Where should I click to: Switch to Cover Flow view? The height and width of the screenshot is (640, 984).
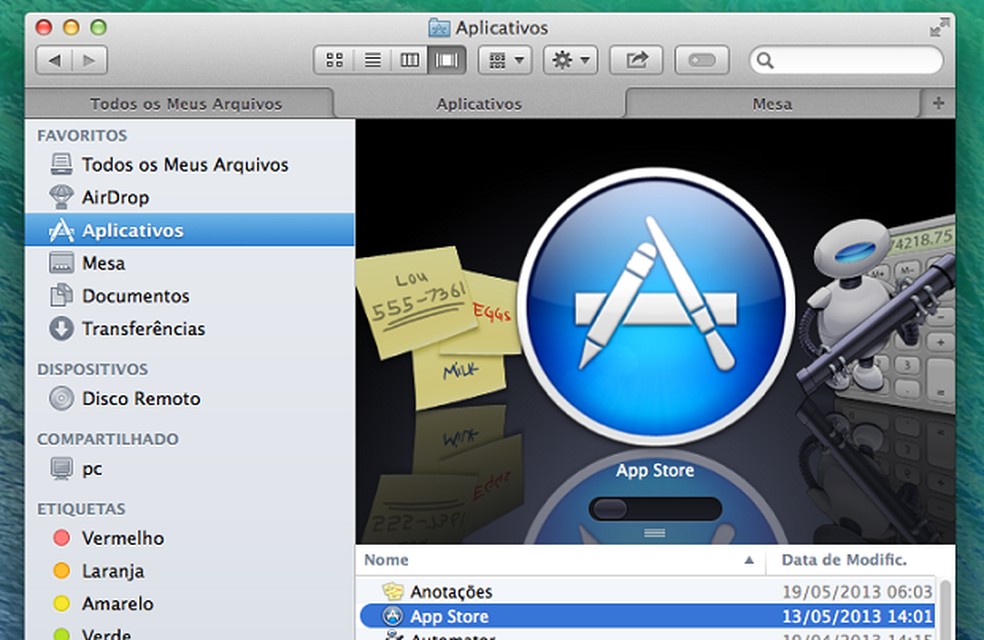point(447,60)
